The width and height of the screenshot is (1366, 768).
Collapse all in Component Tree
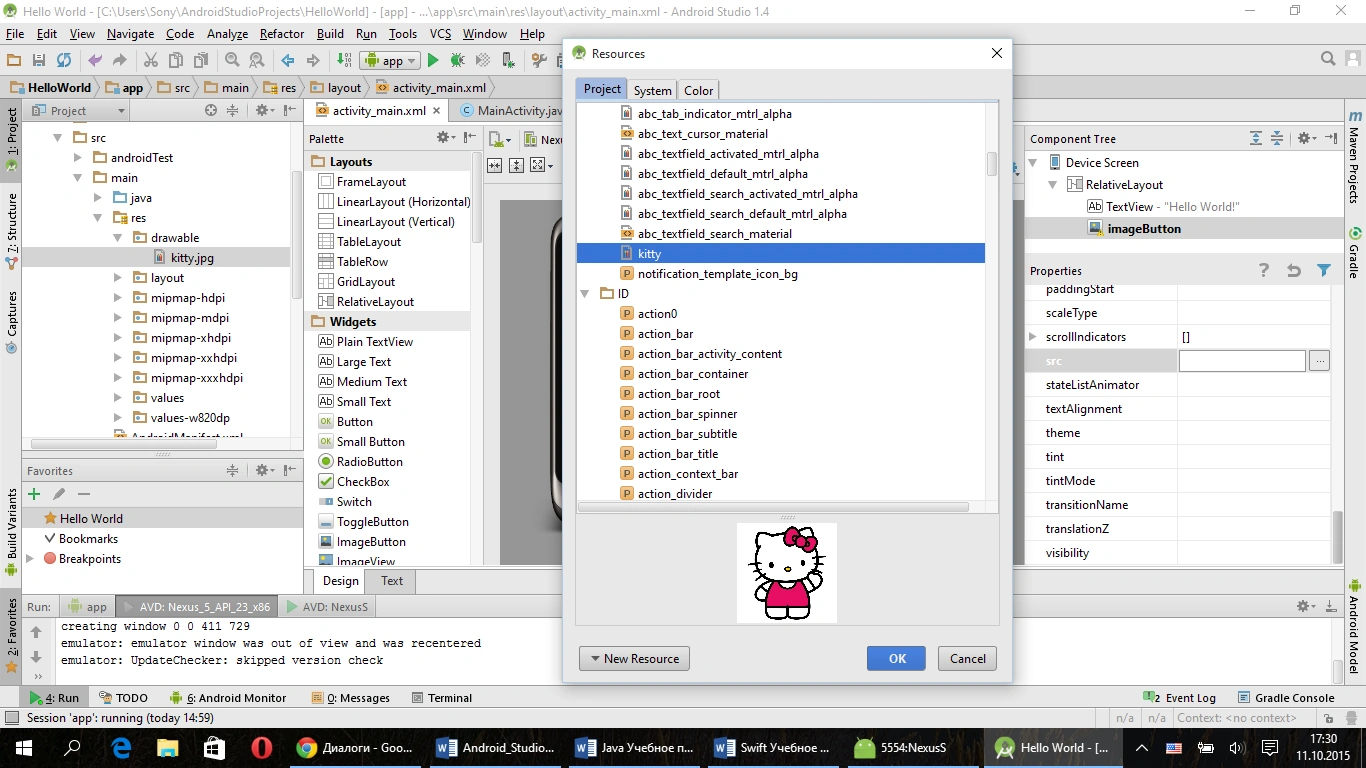click(x=1277, y=138)
